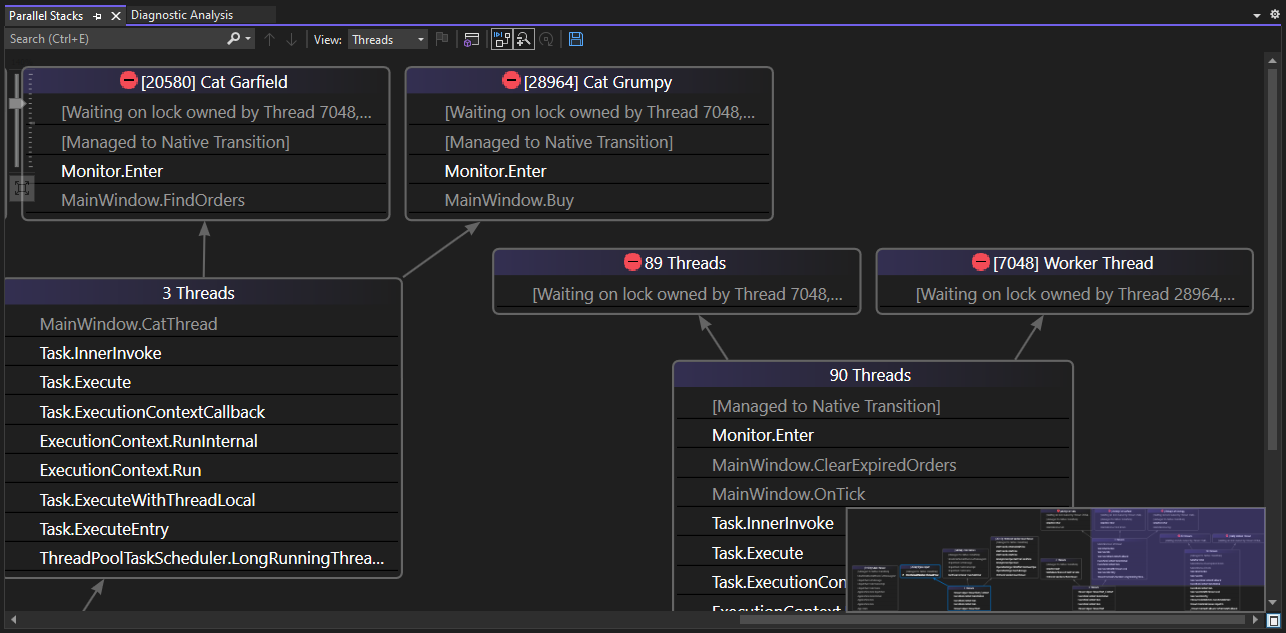The width and height of the screenshot is (1286, 633).
Task: Select Monitor.Enter in 90 Threads stack
Action: [x=873, y=435]
